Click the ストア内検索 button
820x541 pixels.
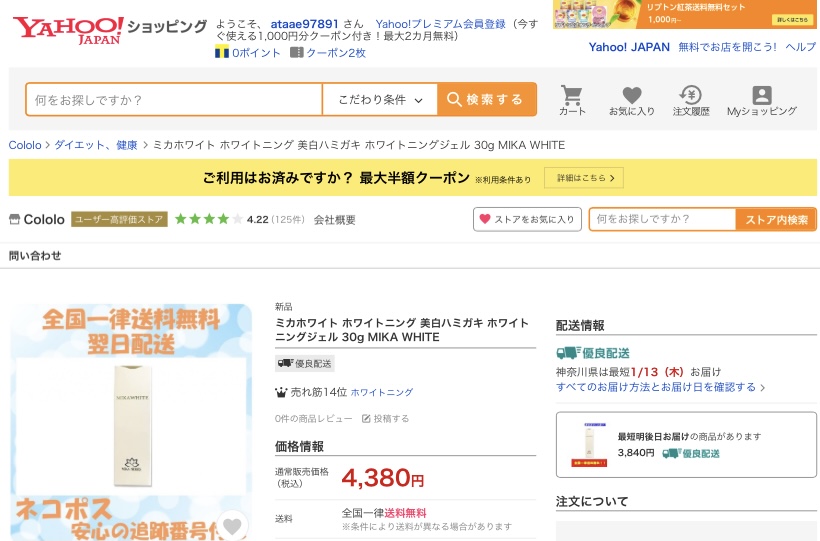tap(776, 219)
